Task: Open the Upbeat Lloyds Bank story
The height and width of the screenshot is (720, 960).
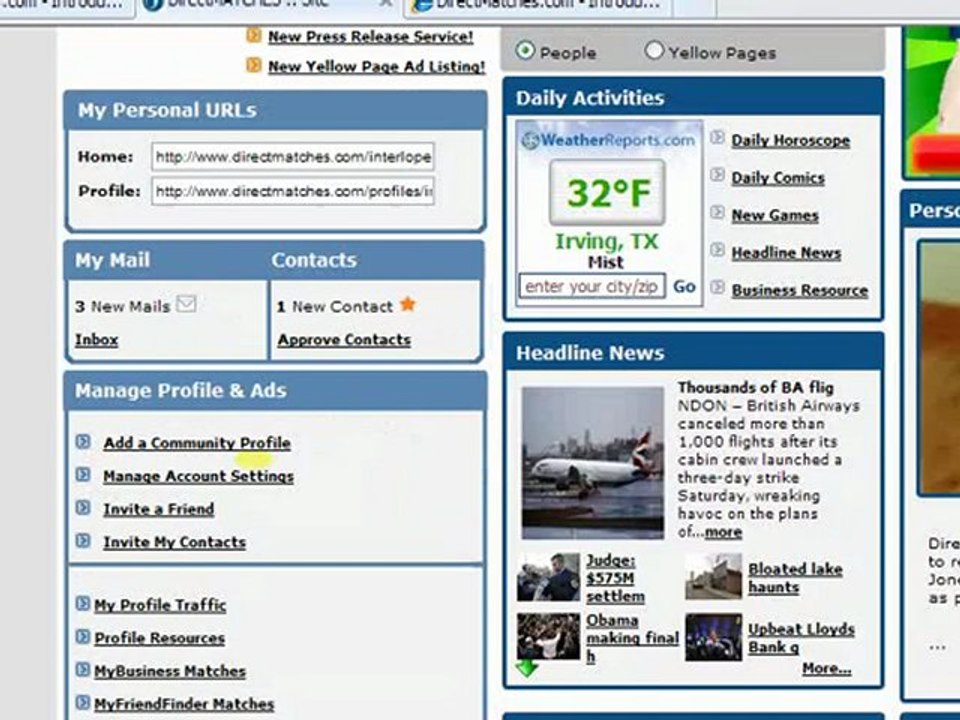Action: pos(801,638)
